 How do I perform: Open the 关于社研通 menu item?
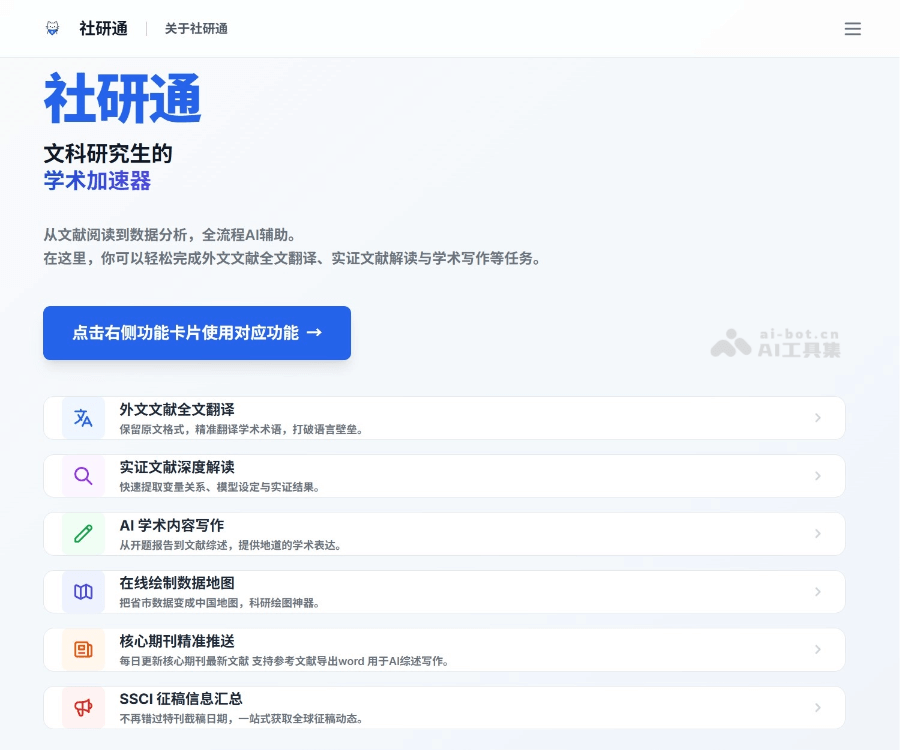[x=196, y=28]
